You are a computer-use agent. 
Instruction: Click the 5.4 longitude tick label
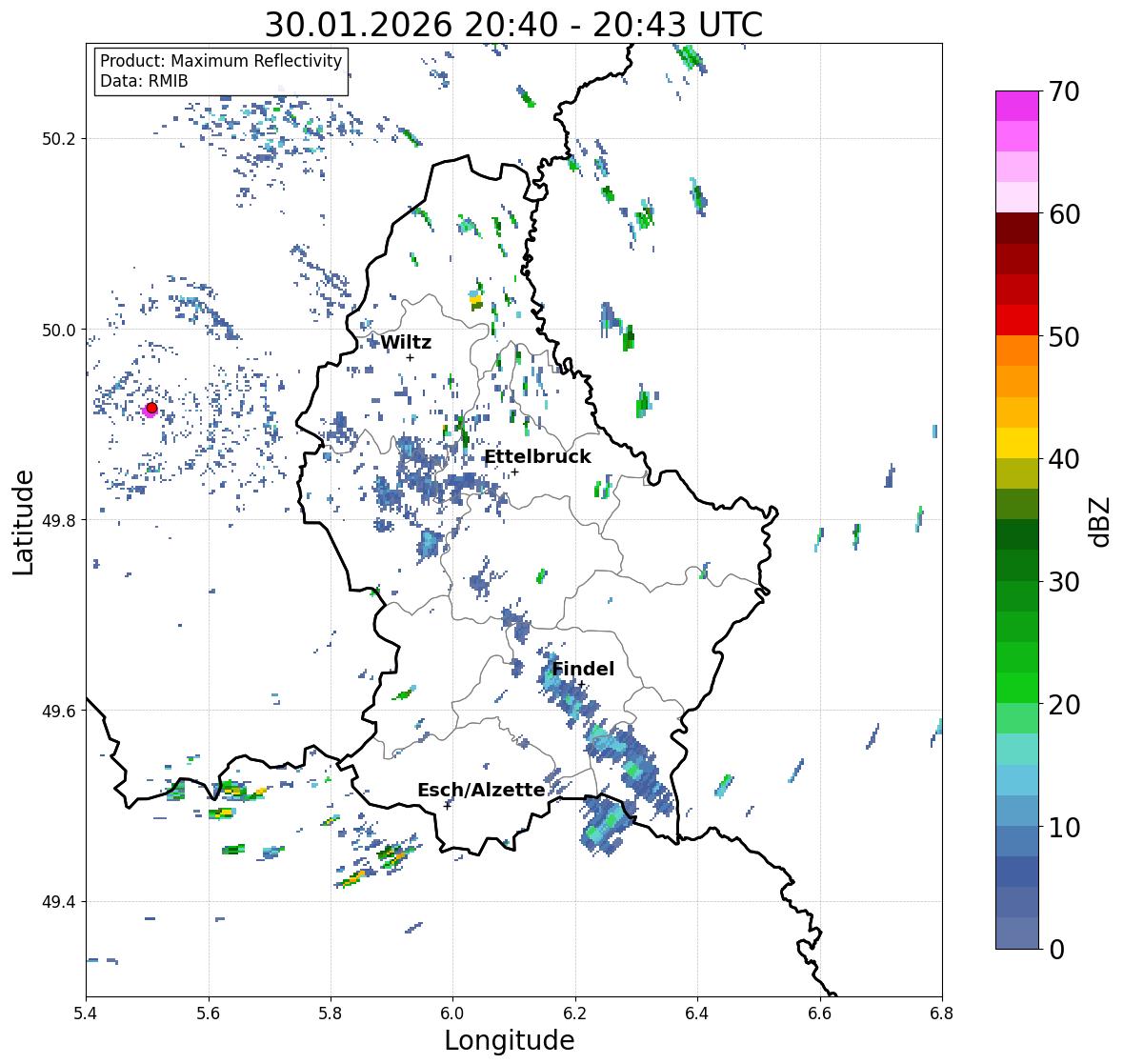click(86, 1014)
